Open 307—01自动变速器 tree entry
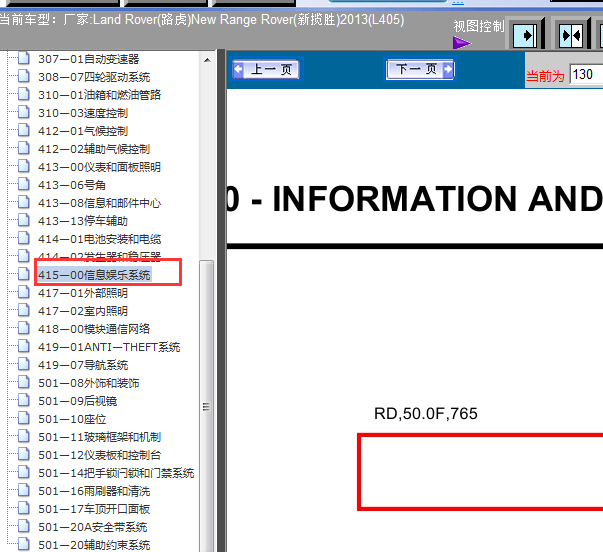Image resolution: width=603 pixels, height=552 pixels. pyautogui.click(x=88, y=59)
